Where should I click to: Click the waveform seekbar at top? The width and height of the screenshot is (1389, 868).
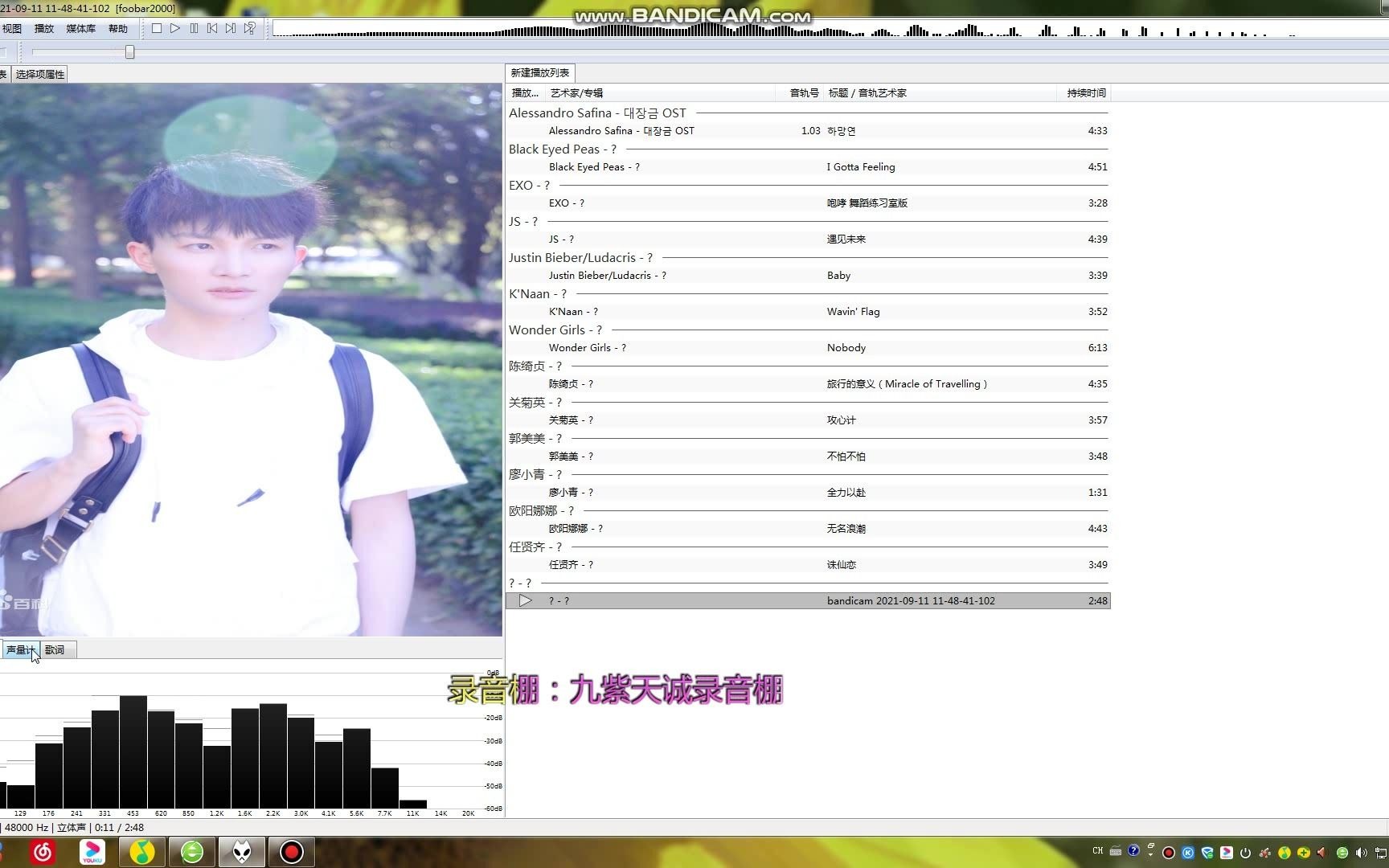coord(830,29)
